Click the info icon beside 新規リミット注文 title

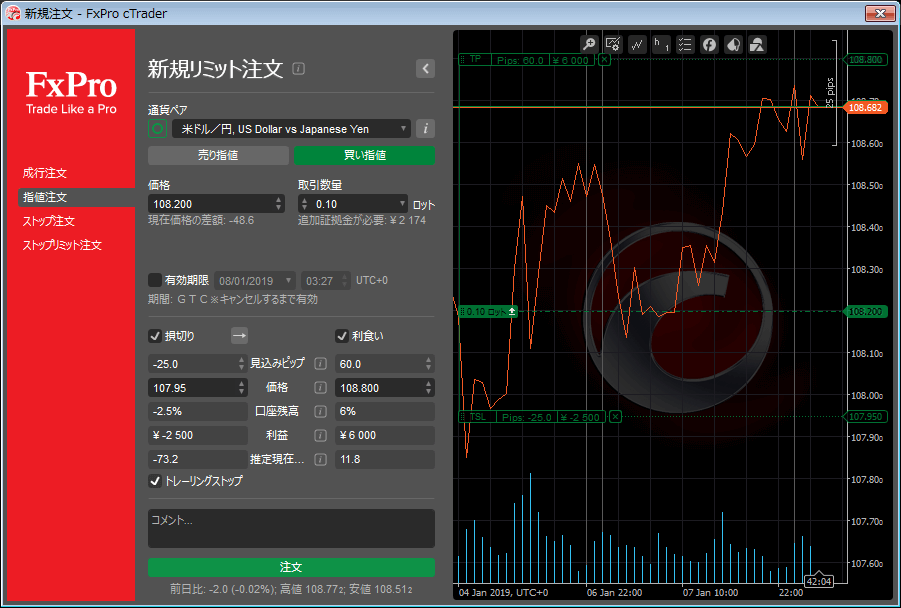(x=298, y=68)
